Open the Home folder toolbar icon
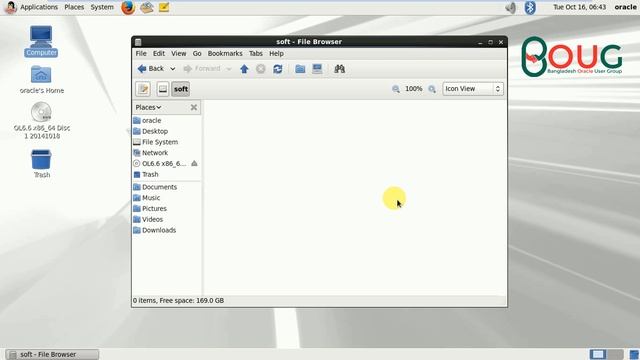The width and height of the screenshot is (640, 360). pos(300,69)
